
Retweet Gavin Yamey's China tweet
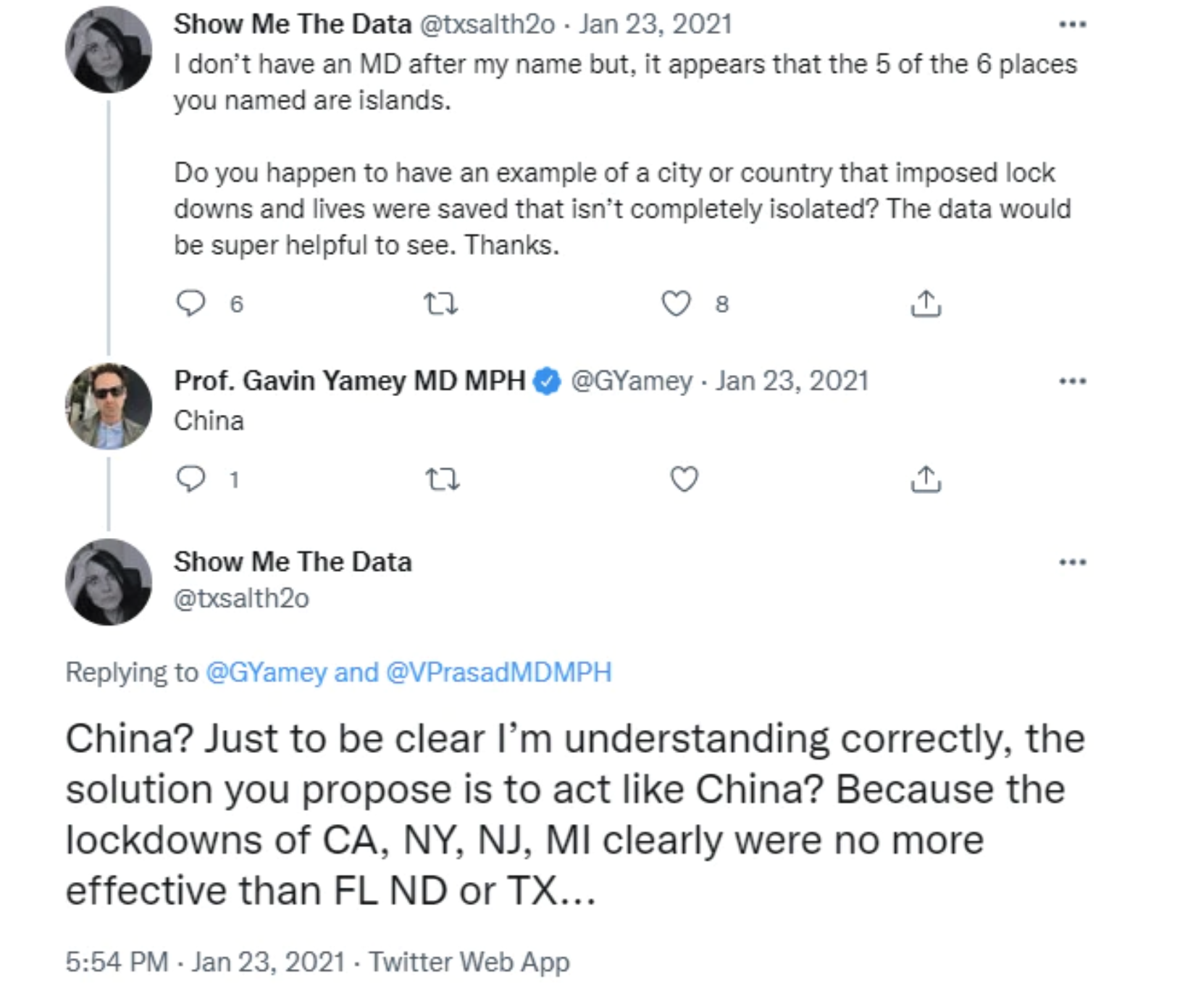click(442, 479)
